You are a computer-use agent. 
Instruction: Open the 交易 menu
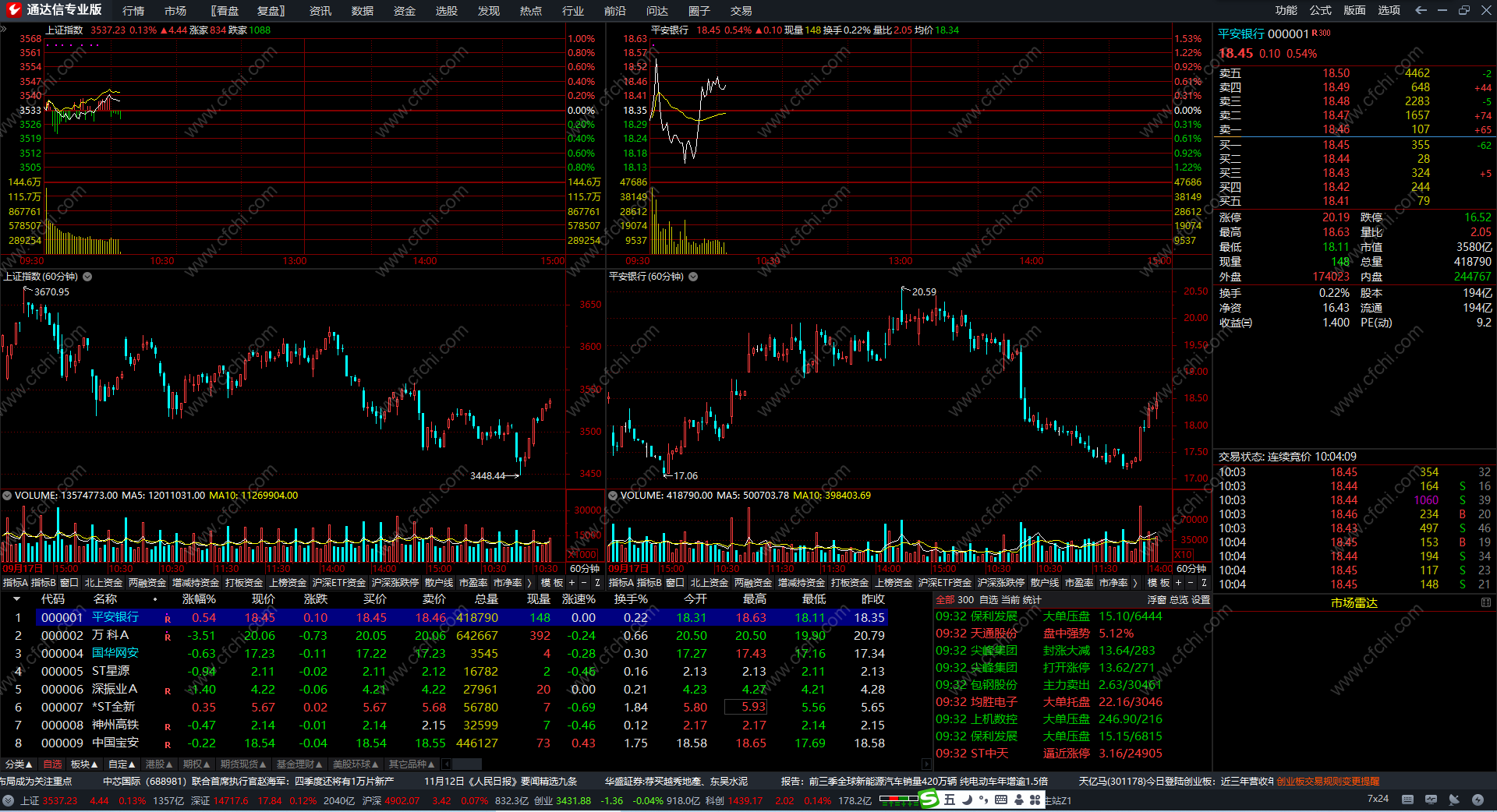pos(741,11)
